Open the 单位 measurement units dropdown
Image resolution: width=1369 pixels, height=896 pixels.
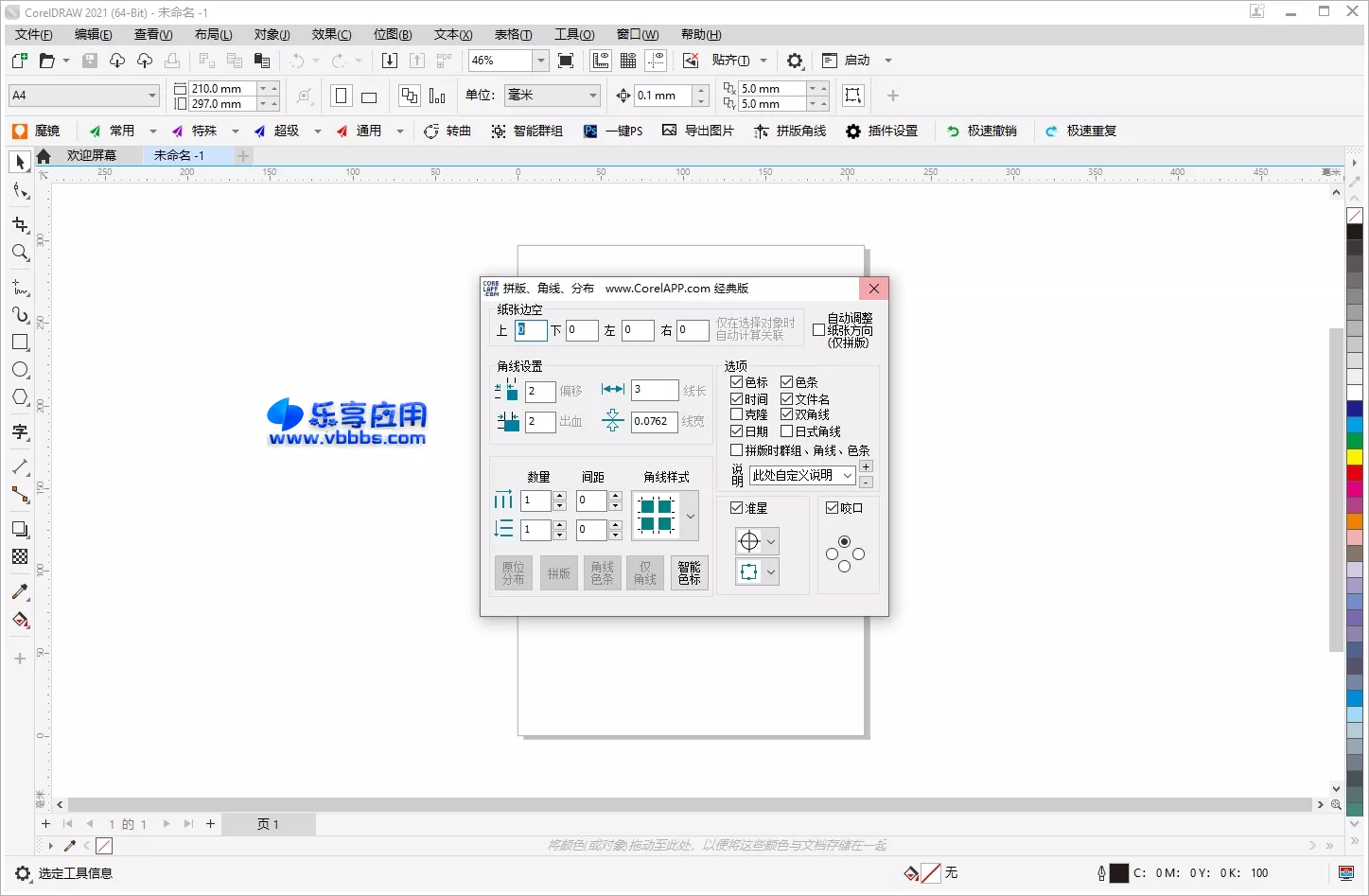click(x=590, y=95)
